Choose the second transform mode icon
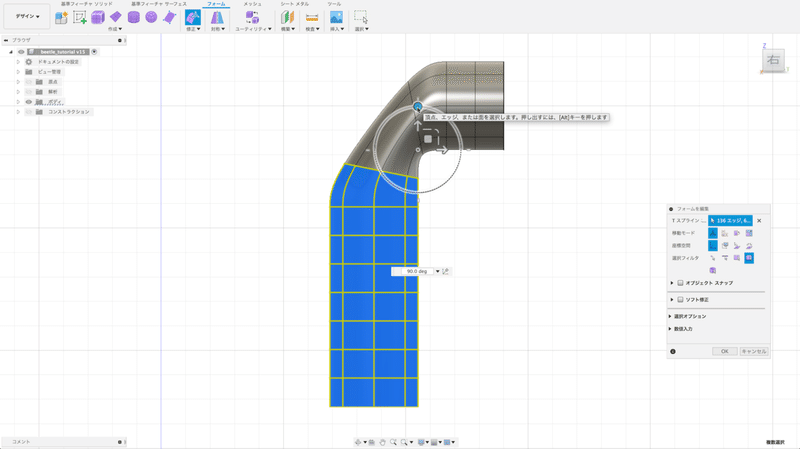The width and height of the screenshot is (800, 449). (725, 233)
